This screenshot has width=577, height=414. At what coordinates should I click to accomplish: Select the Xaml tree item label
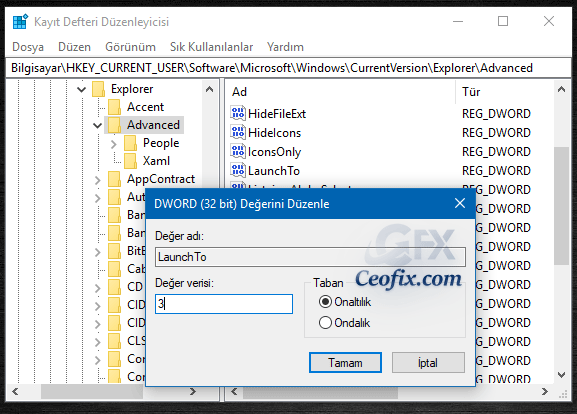[156, 161]
